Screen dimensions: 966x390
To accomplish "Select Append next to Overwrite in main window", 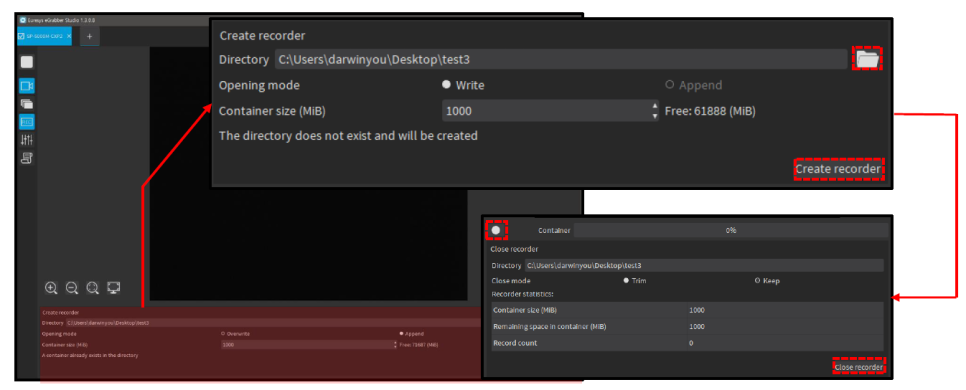I will coord(411,333).
